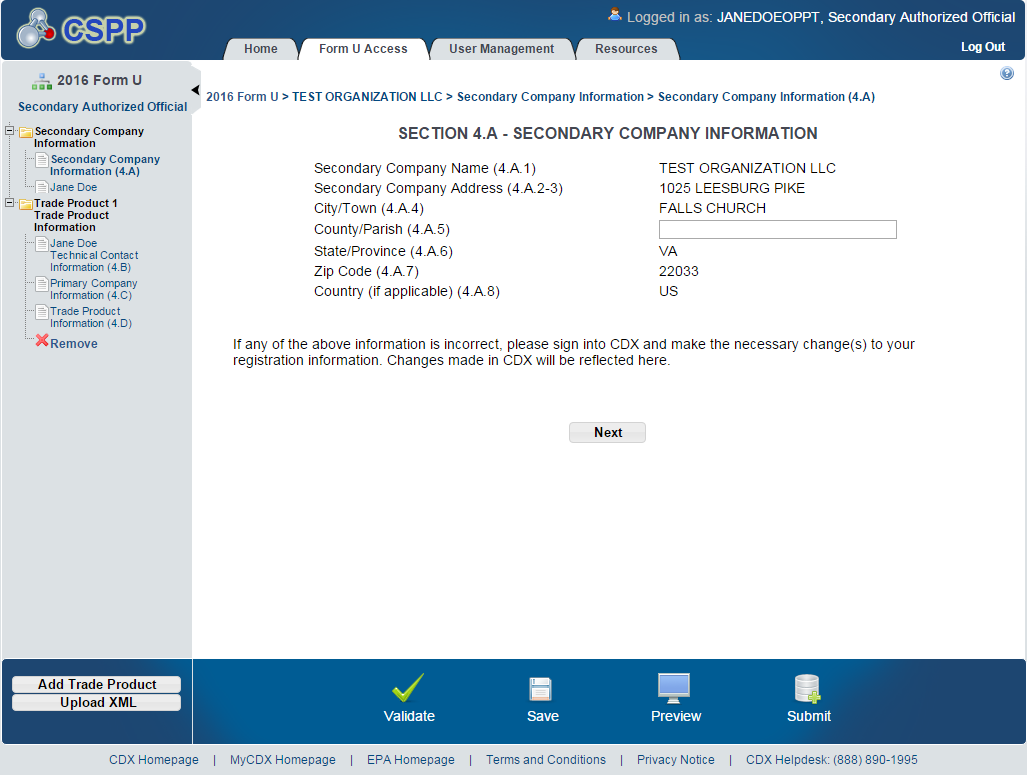Open the User Management tab
The height and width of the screenshot is (775, 1027).
(x=501, y=49)
